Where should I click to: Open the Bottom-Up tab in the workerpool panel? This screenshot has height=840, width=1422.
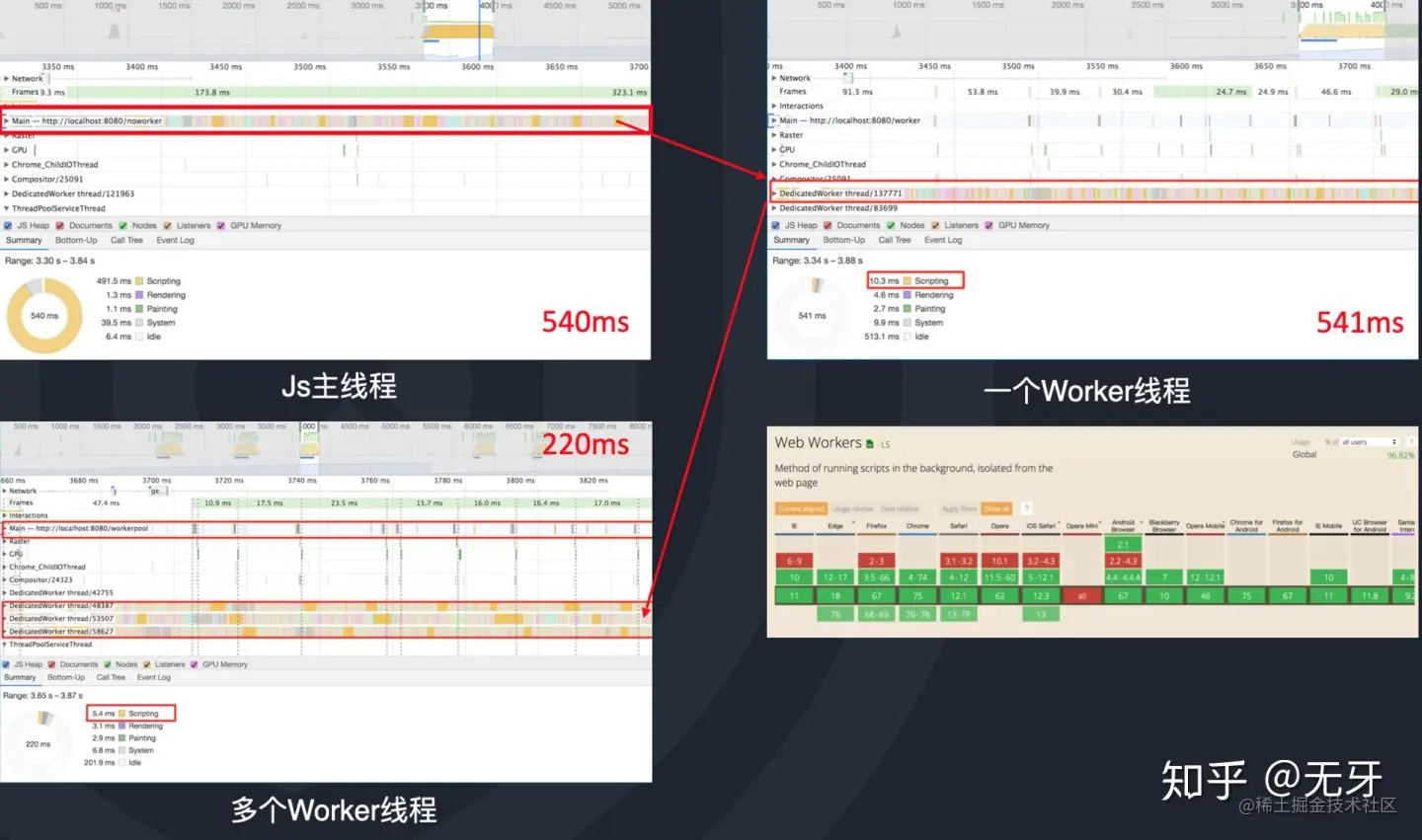coord(66,677)
